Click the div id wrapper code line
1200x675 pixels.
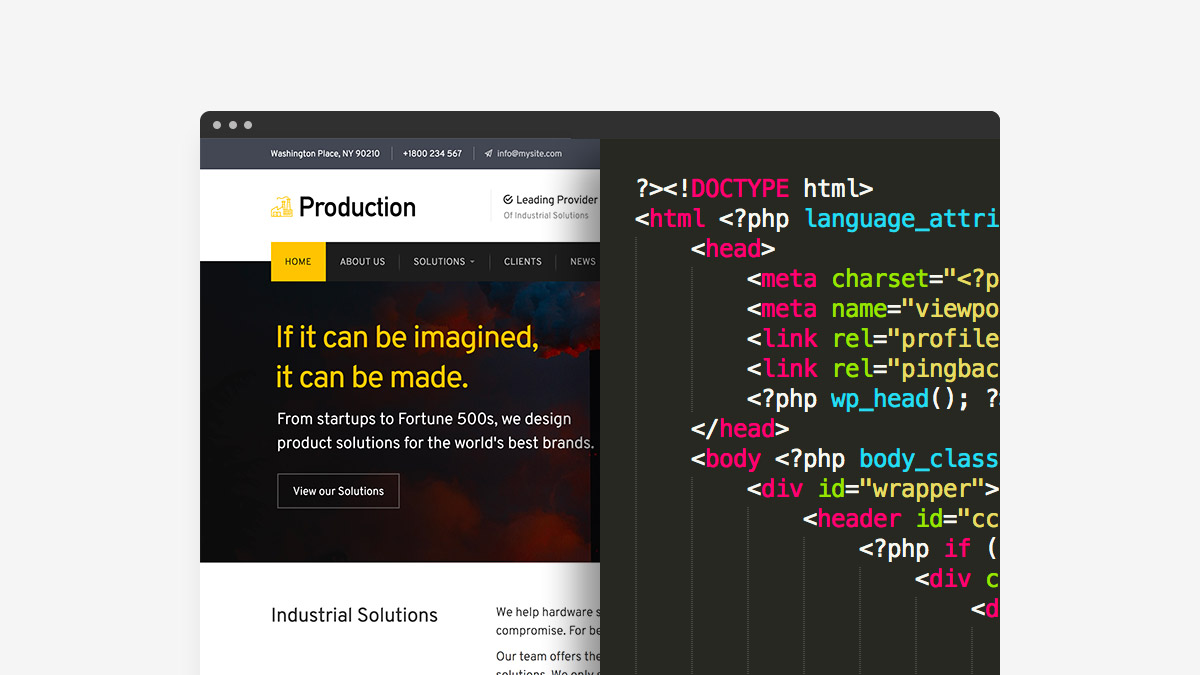point(873,488)
